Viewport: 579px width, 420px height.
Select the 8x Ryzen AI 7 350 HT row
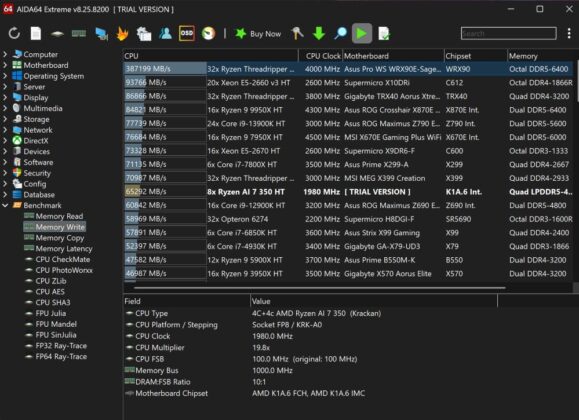(x=348, y=192)
